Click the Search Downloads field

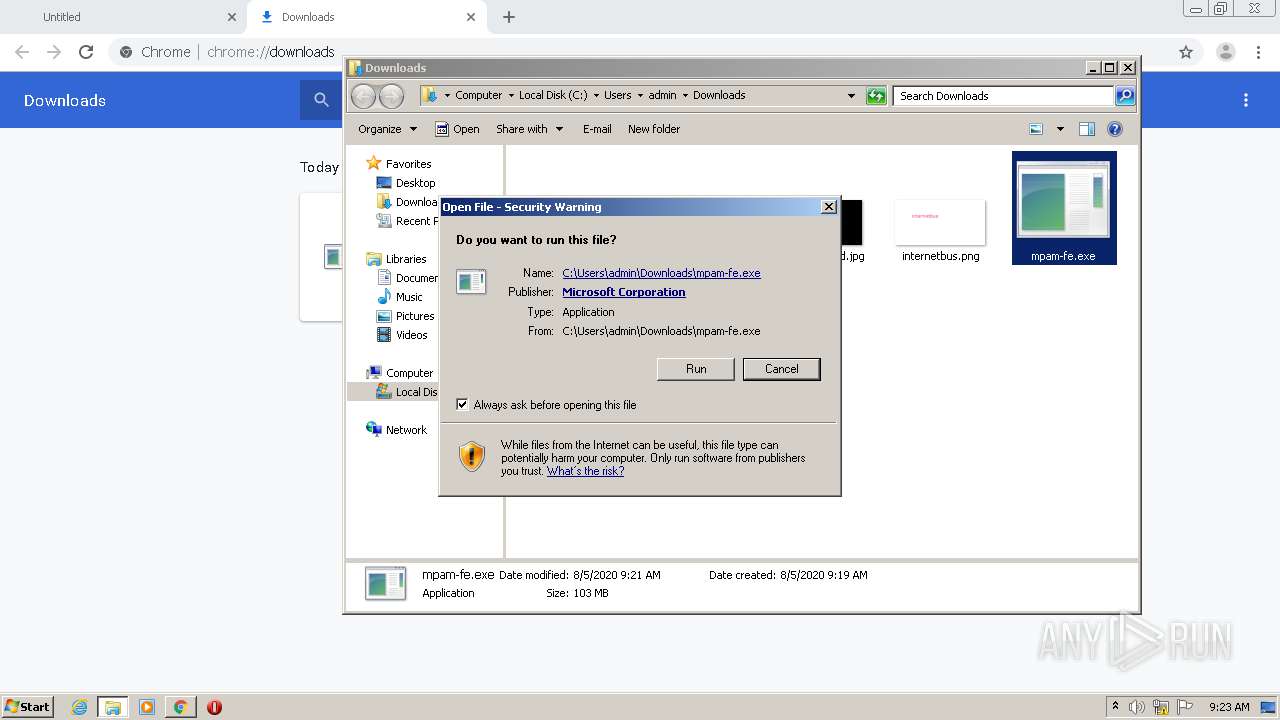pyautogui.click(x=1003, y=96)
